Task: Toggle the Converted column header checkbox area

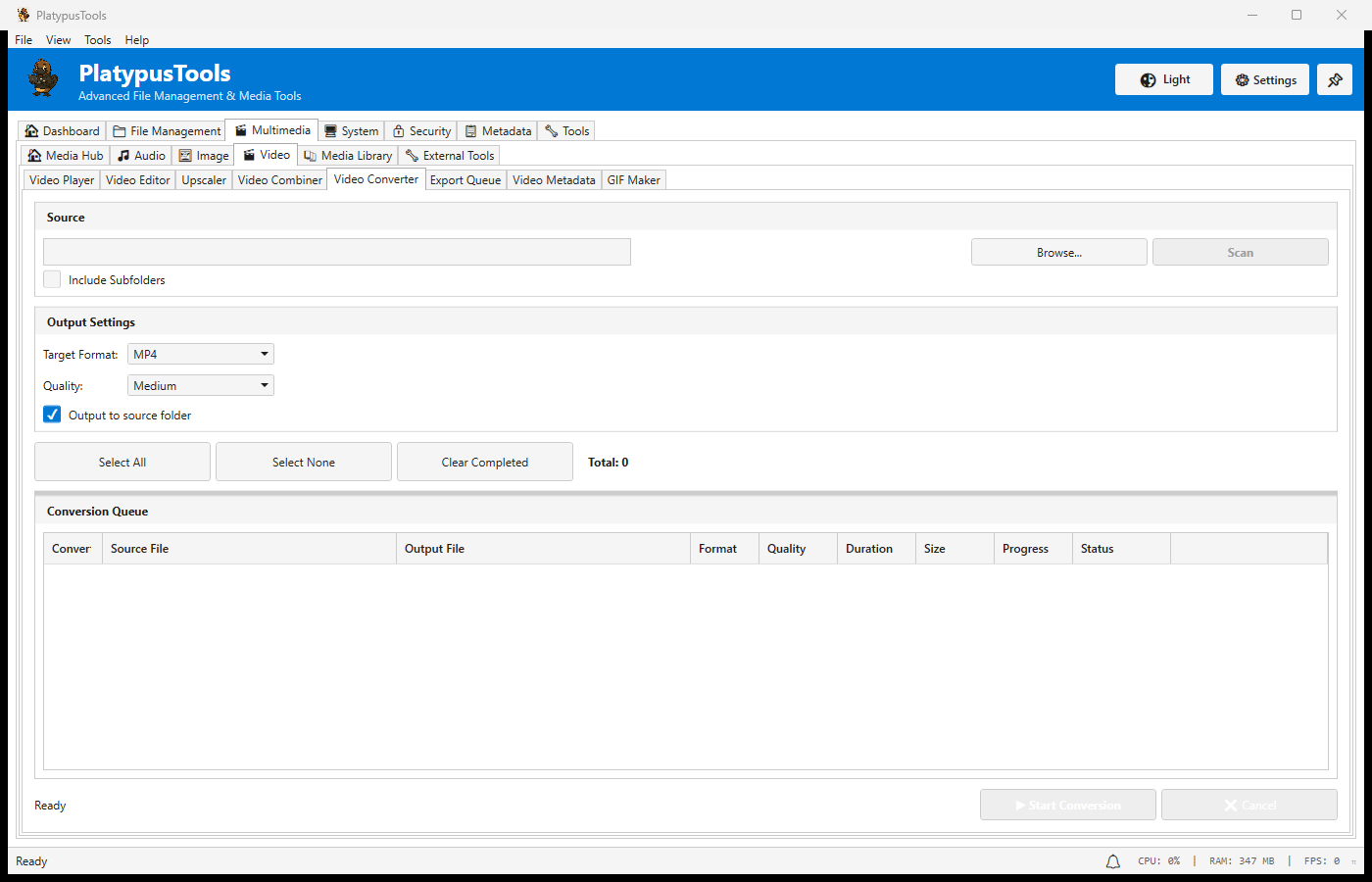Action: click(x=72, y=548)
